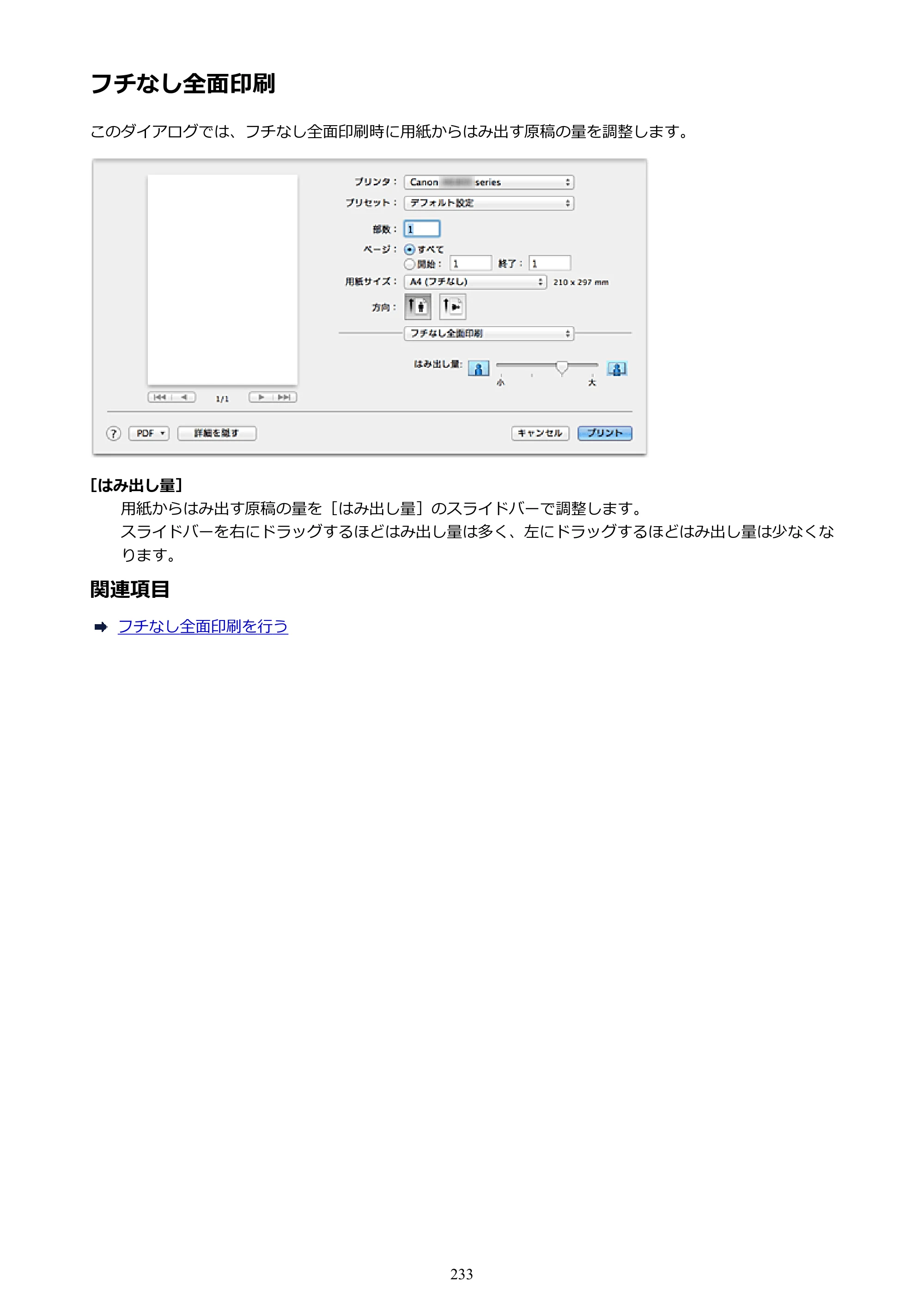This screenshot has width=924, height=1307.
Task: Click the キャンセル button
Action: (x=540, y=434)
